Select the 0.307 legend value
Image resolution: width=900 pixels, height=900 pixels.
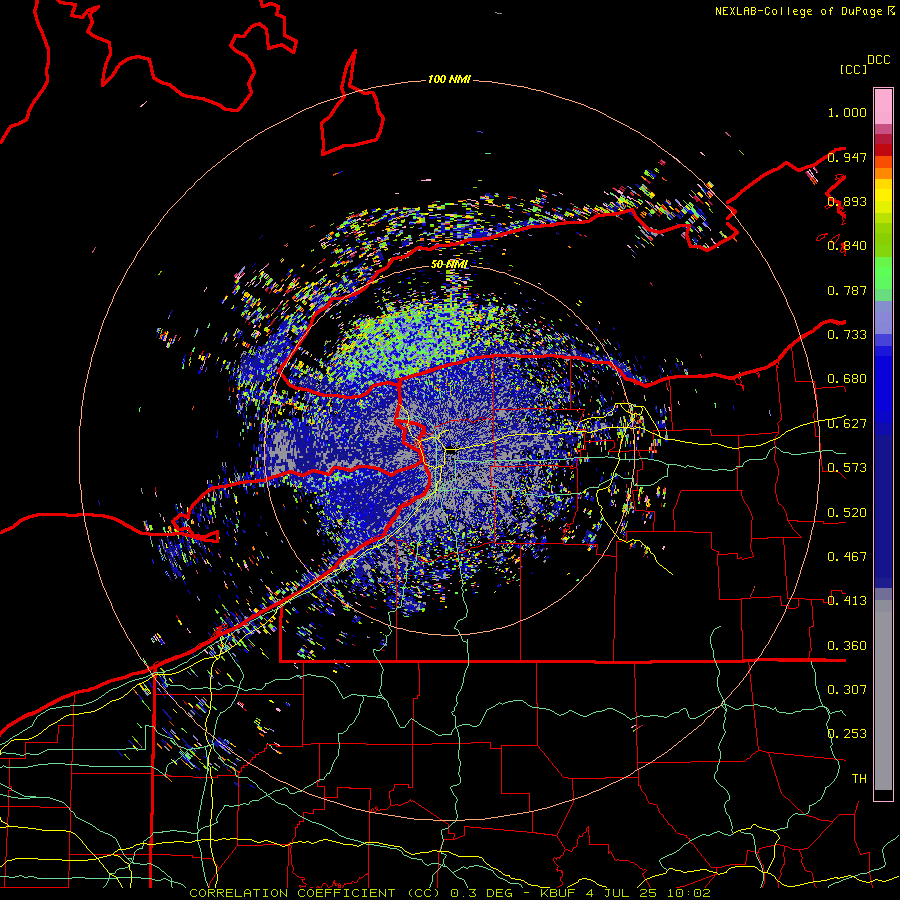(x=847, y=690)
